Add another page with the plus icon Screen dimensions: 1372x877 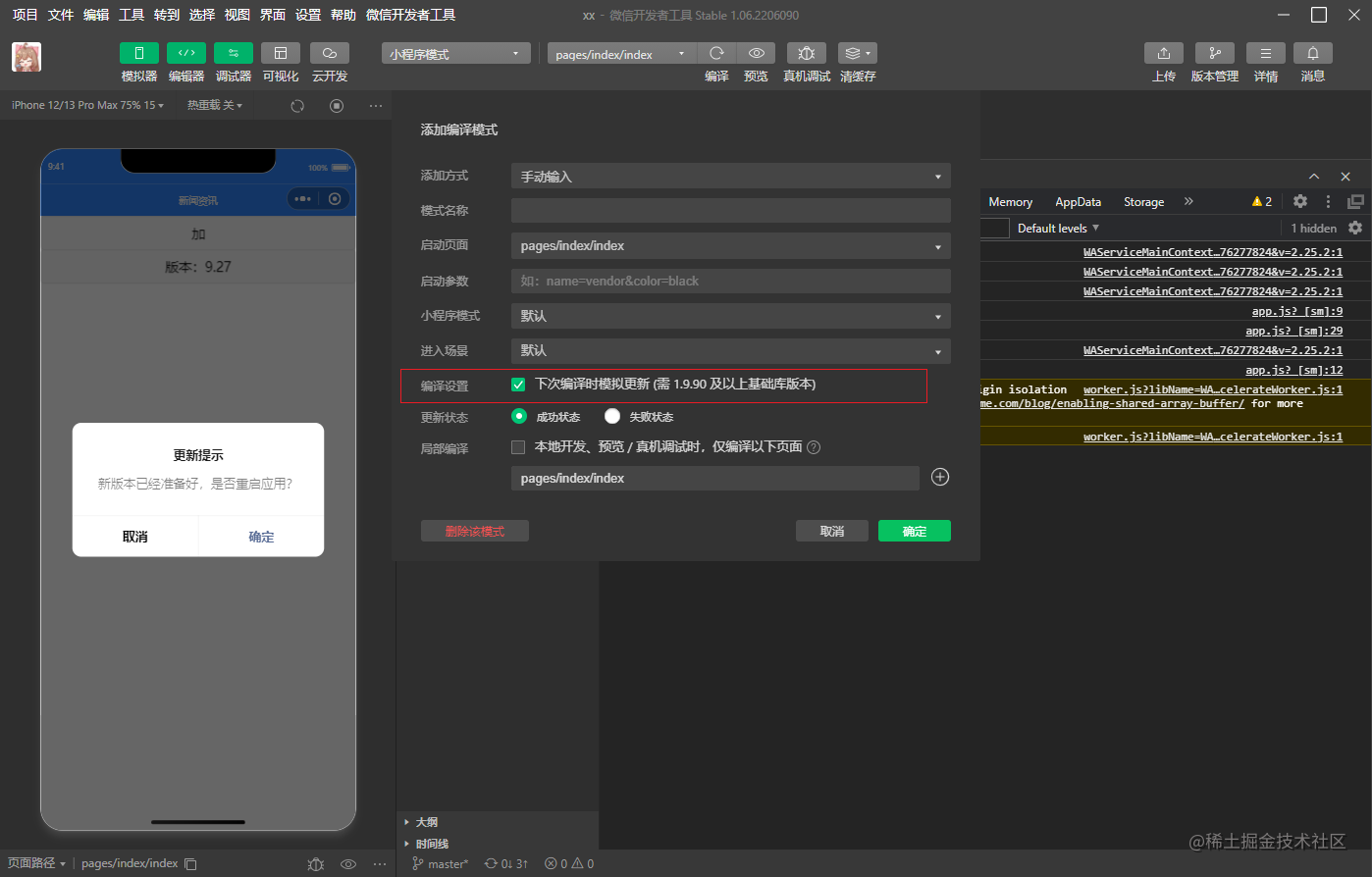[940, 477]
